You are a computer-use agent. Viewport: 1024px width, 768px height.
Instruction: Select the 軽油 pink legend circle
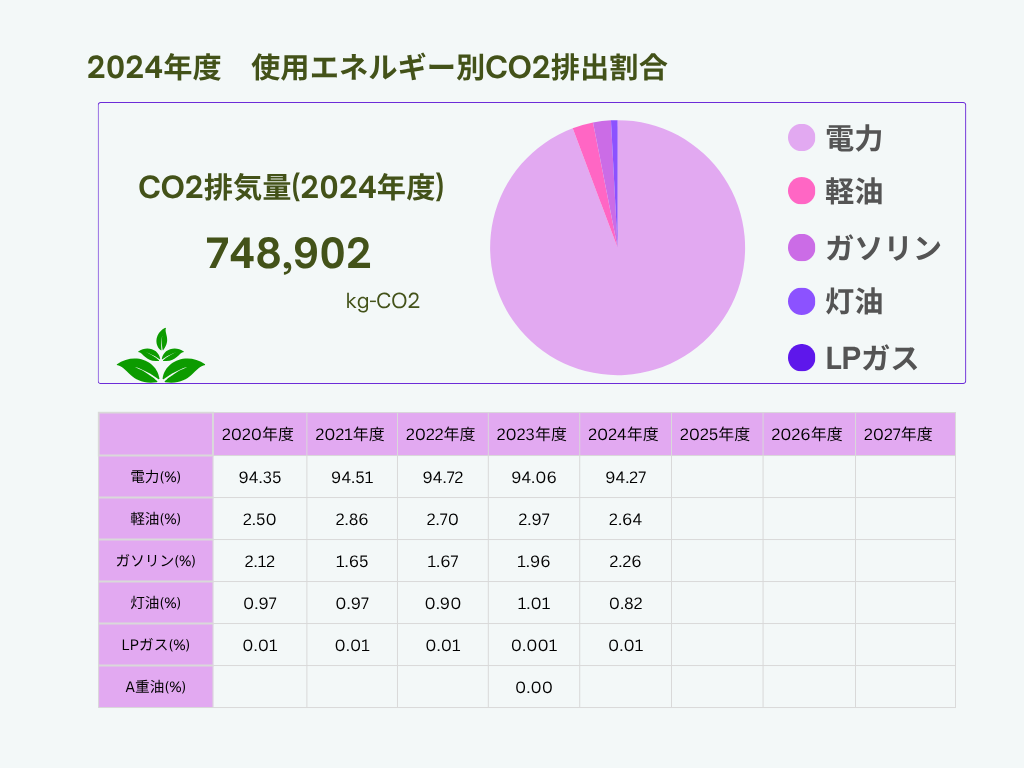(802, 192)
